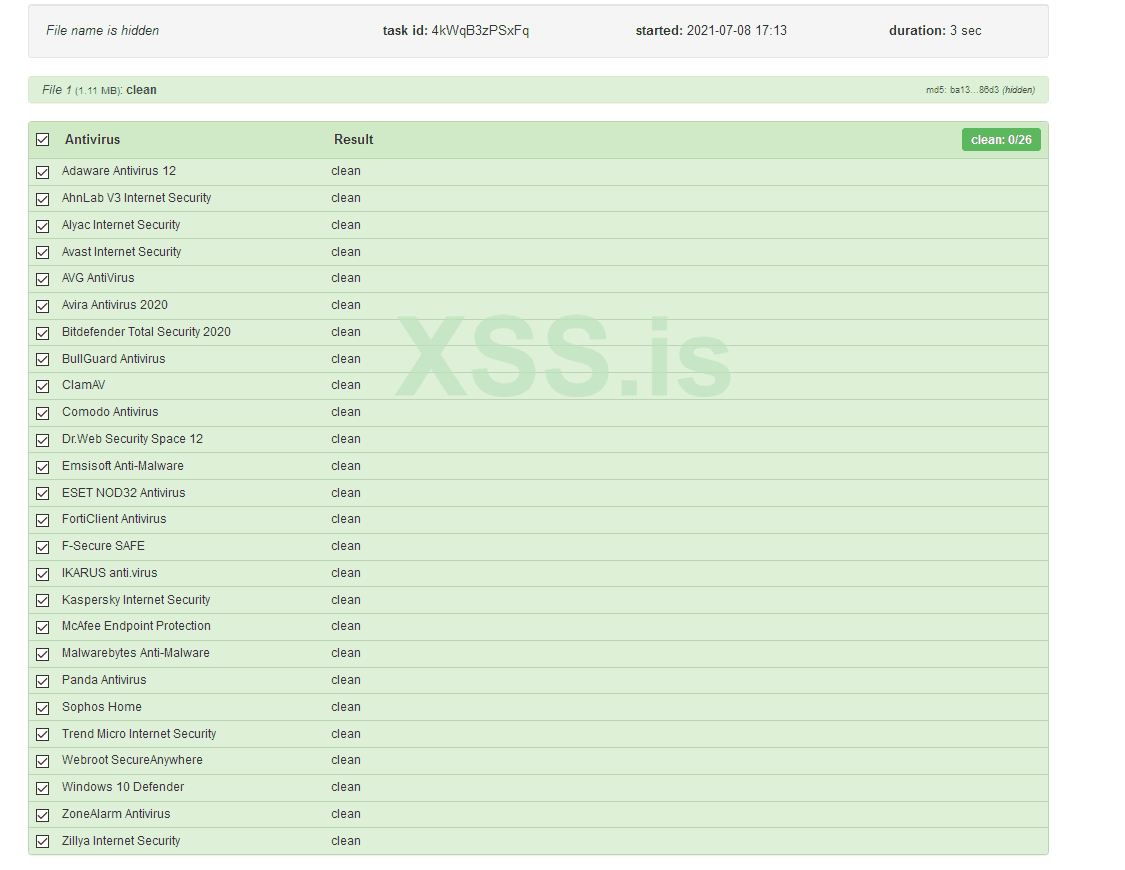1125x870 pixels.
Task: Uncheck Emsisoft Anti-Malware checkbox
Action: point(43,467)
